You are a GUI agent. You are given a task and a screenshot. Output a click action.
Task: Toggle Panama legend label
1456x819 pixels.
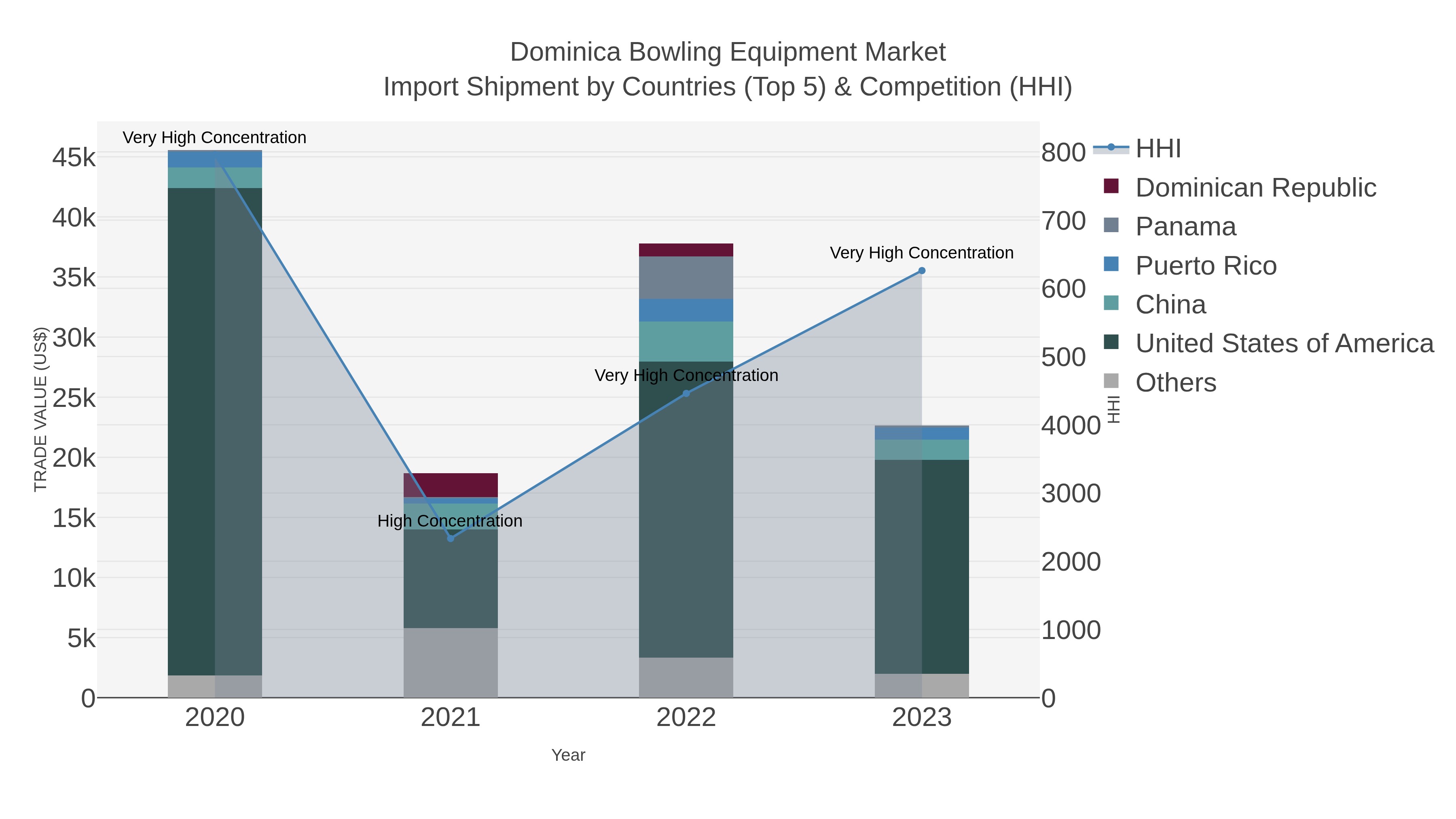click(x=1186, y=226)
